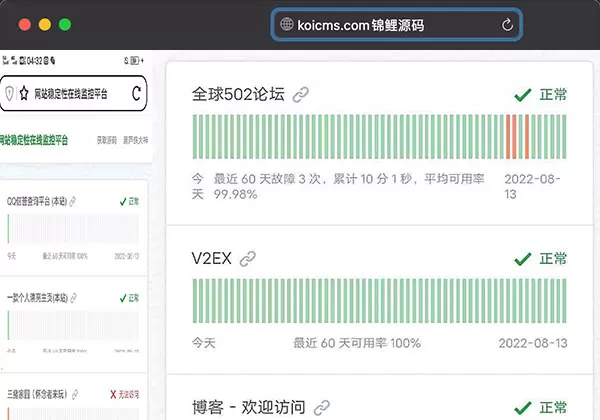Viewport: 600px width, 420px height.
Task: Tap the red 无法访问 status text
Action: (x=129, y=394)
